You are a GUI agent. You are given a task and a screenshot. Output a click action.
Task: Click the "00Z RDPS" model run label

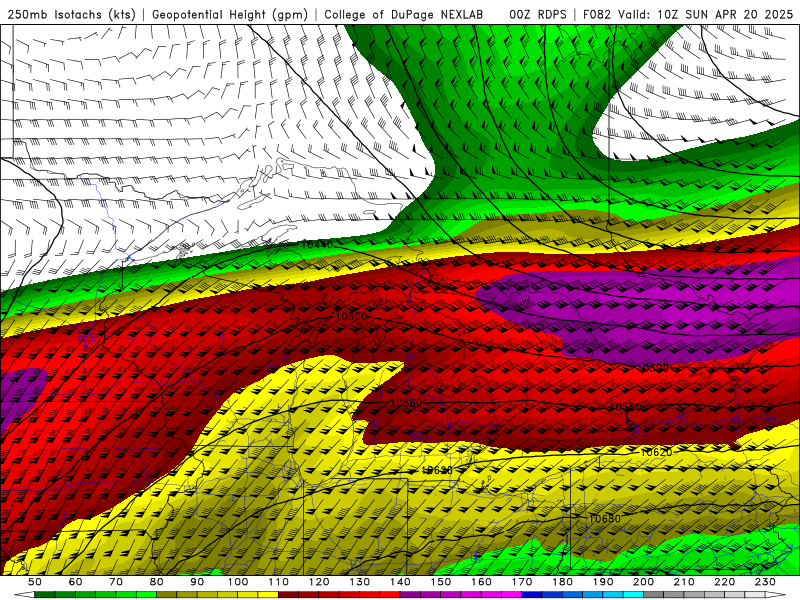tap(537, 14)
